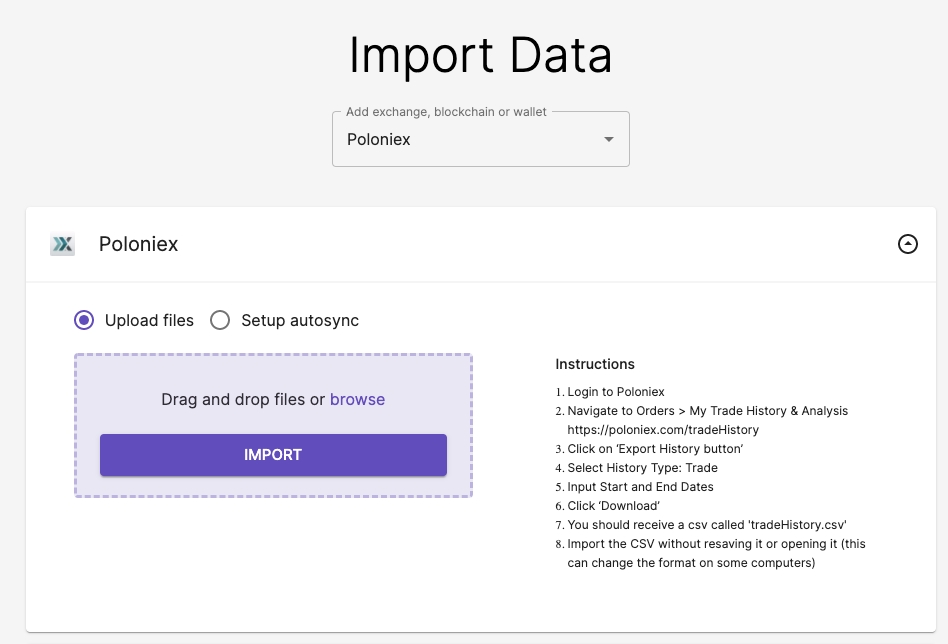
Task: Click the Poloniex panel header title
Action: [x=139, y=244]
